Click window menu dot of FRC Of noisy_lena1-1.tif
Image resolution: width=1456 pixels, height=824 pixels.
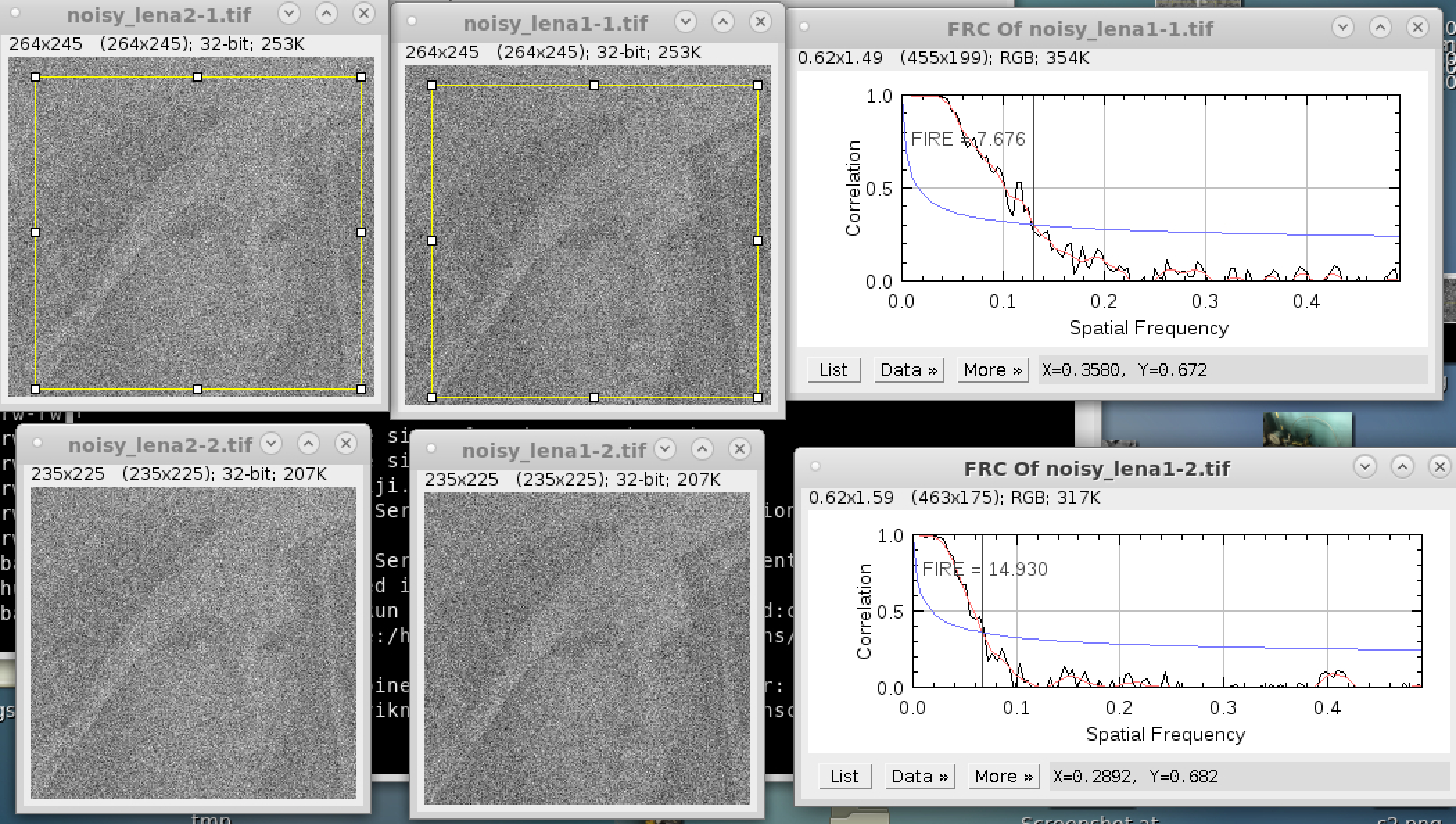[804, 27]
